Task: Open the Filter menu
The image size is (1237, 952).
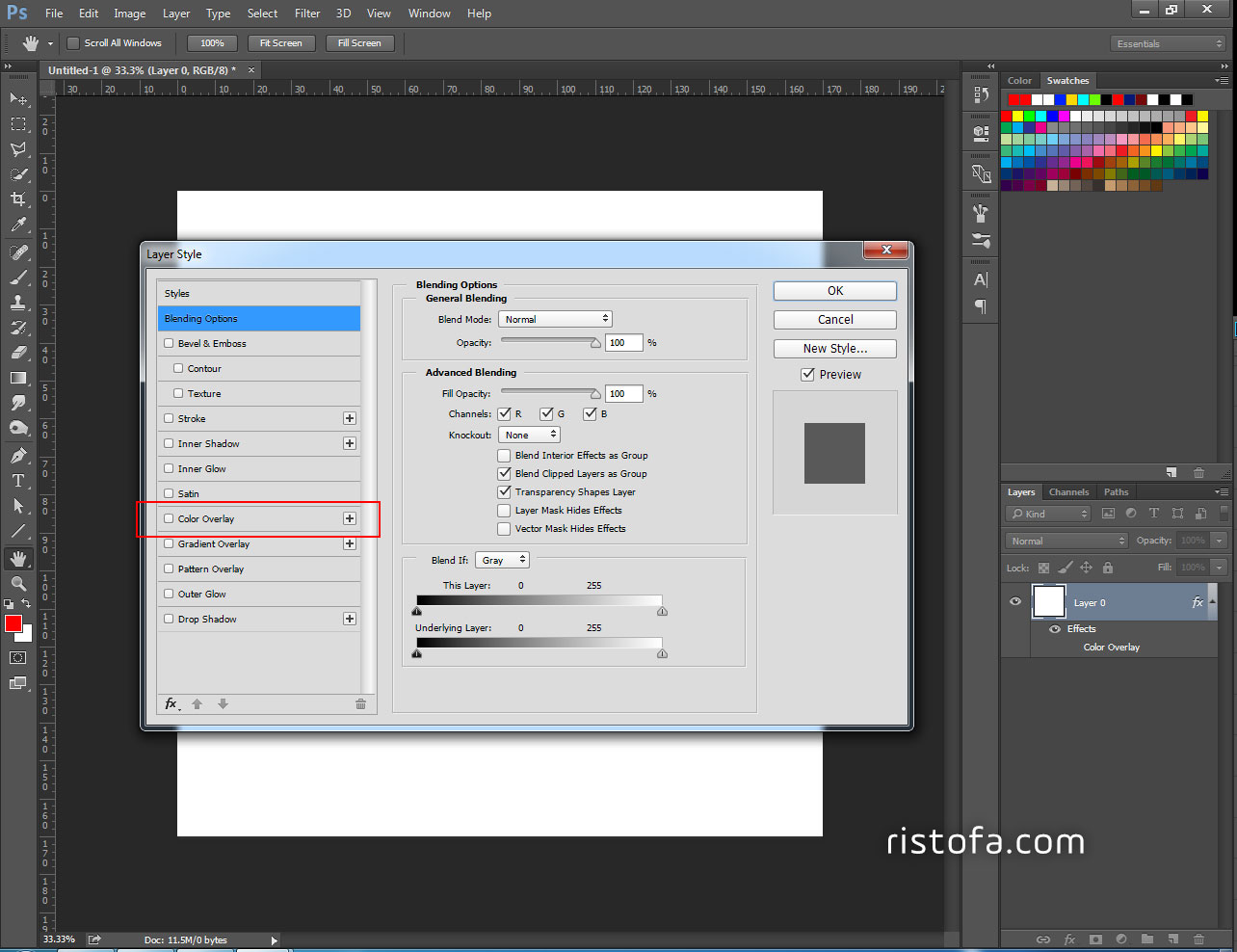Action: point(307,13)
